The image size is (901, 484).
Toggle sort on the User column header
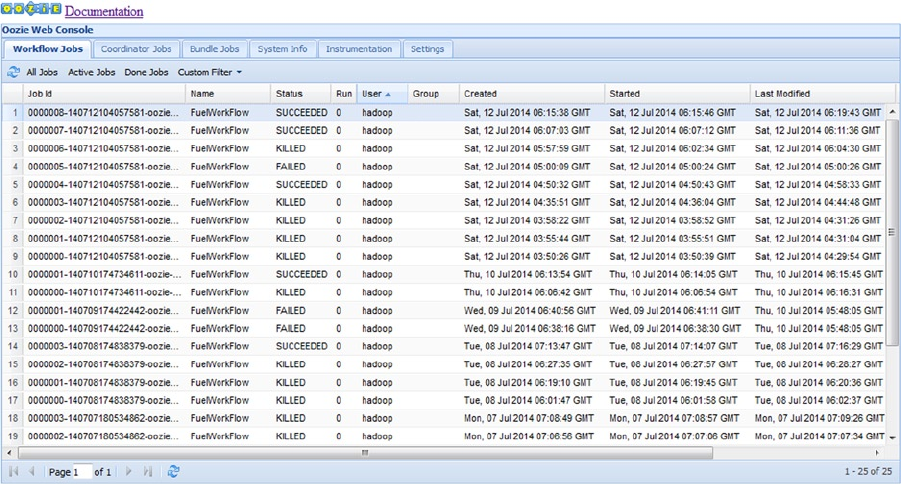[382, 94]
